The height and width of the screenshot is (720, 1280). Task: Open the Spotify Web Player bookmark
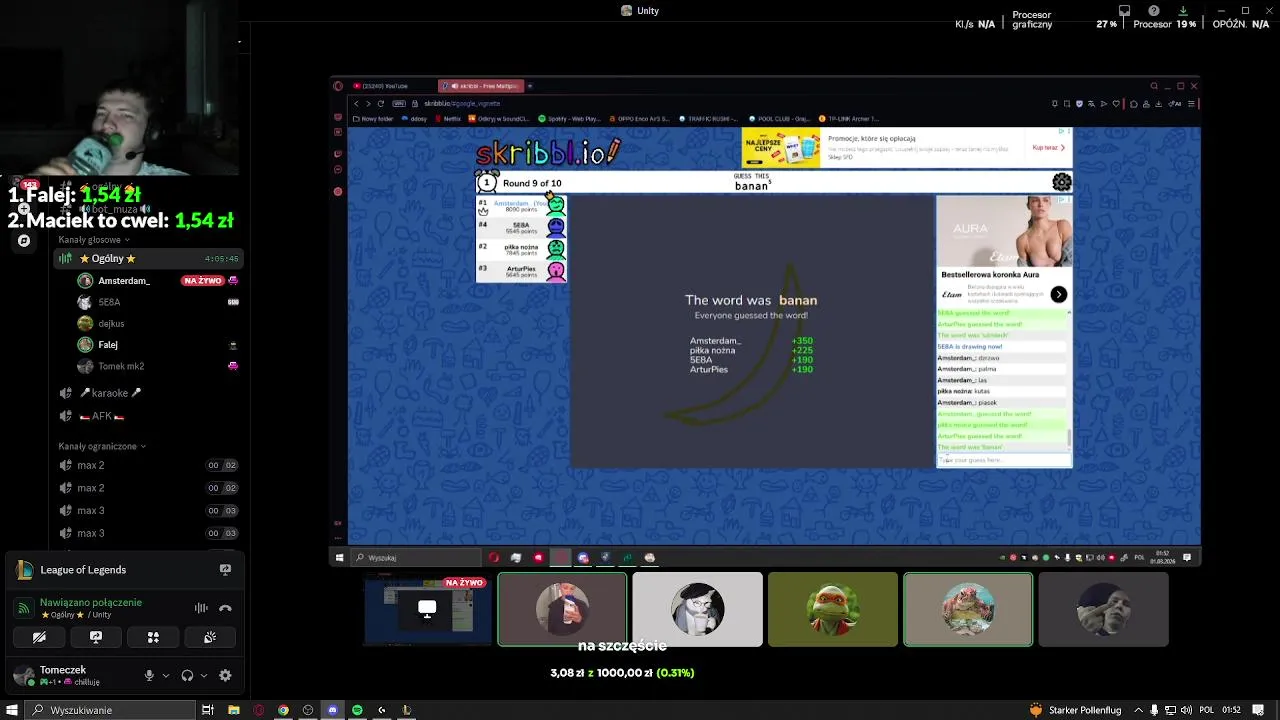pos(569,119)
